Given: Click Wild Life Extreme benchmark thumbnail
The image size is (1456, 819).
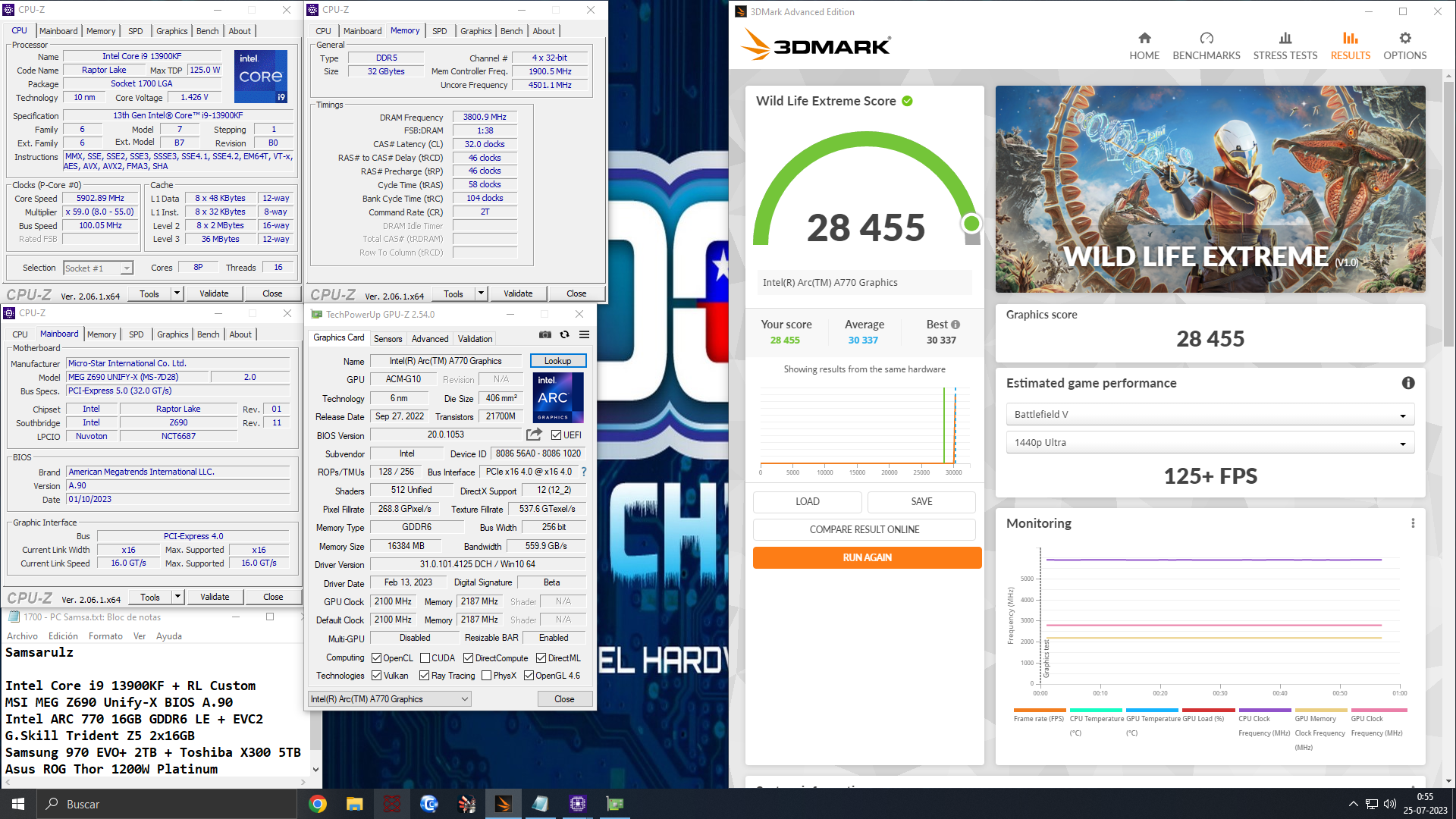Looking at the screenshot, I should 1210,189.
